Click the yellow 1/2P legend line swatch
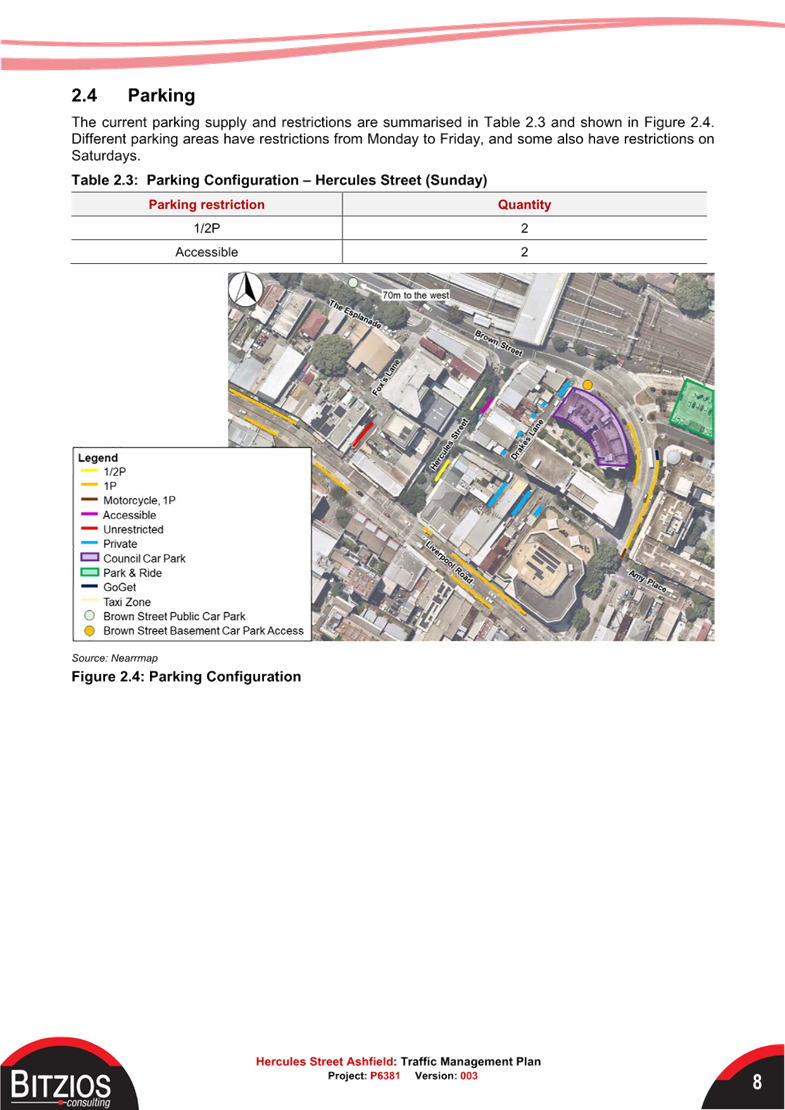The height and width of the screenshot is (1110, 785). [89, 471]
